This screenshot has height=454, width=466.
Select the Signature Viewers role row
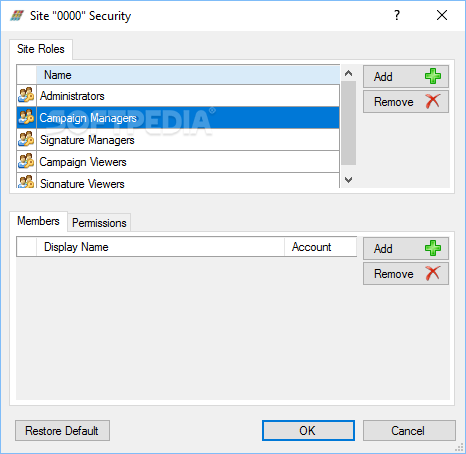click(178, 181)
